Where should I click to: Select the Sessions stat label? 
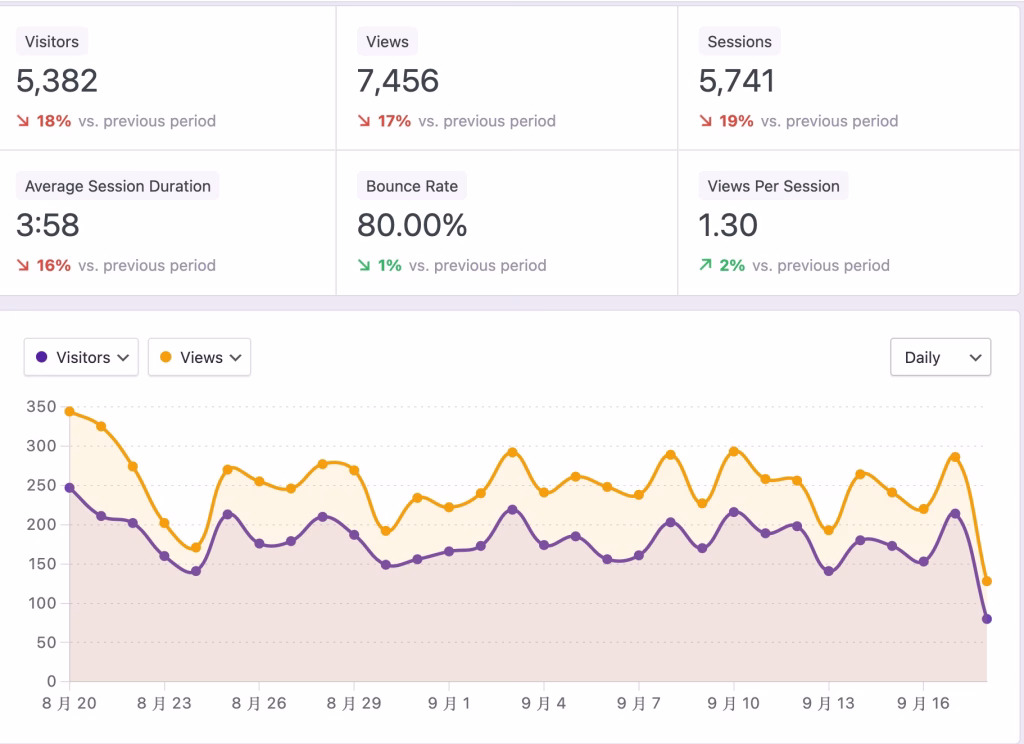[739, 42]
